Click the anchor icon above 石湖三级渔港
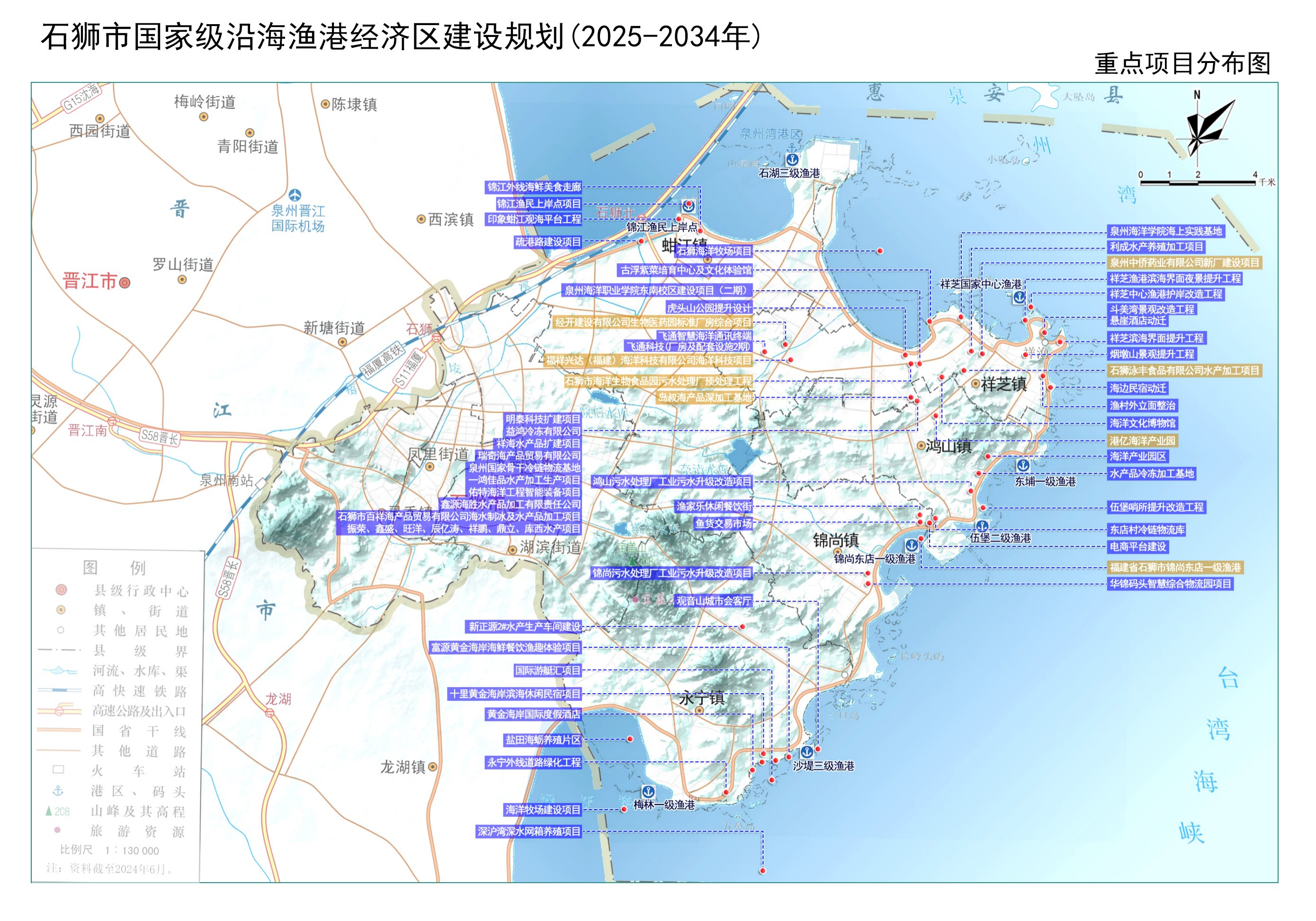1316x921 pixels. 792,160
